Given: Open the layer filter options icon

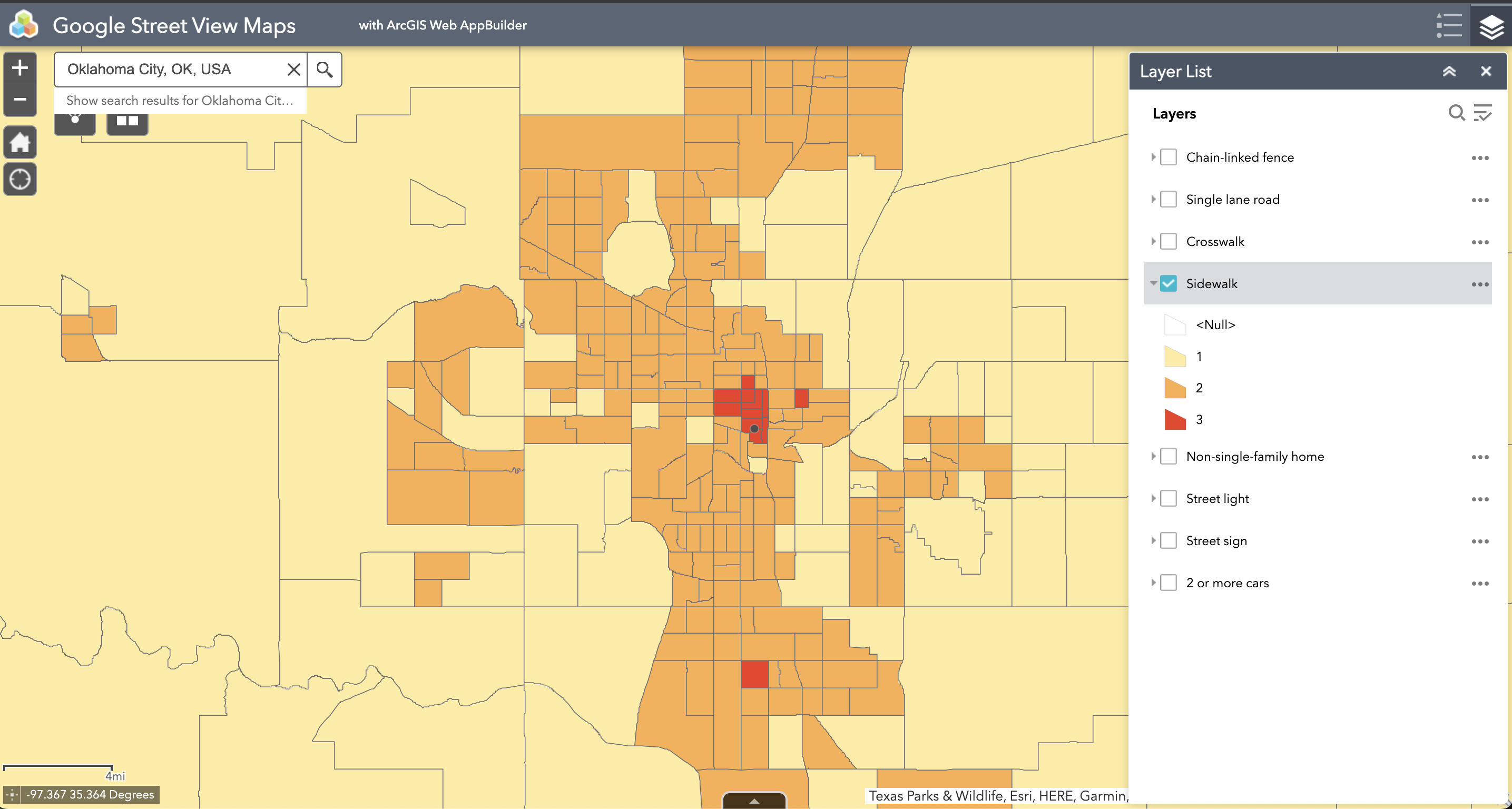Looking at the screenshot, I should pos(1482,113).
